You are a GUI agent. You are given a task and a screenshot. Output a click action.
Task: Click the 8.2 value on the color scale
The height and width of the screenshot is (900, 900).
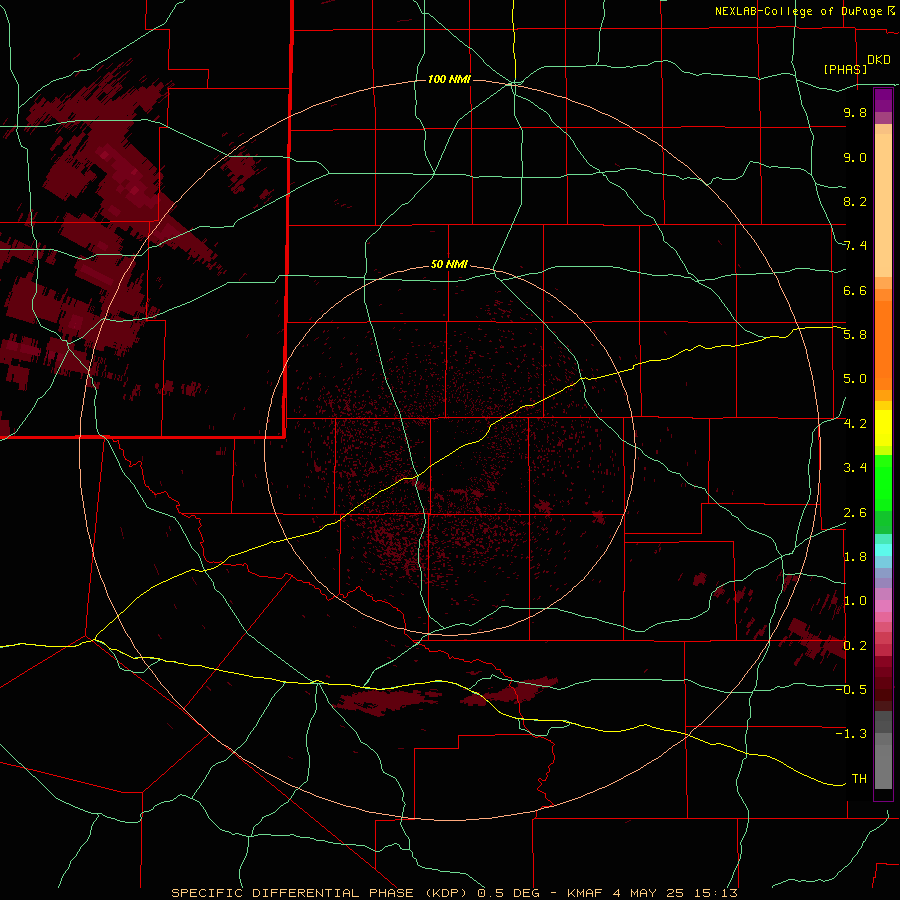click(855, 201)
